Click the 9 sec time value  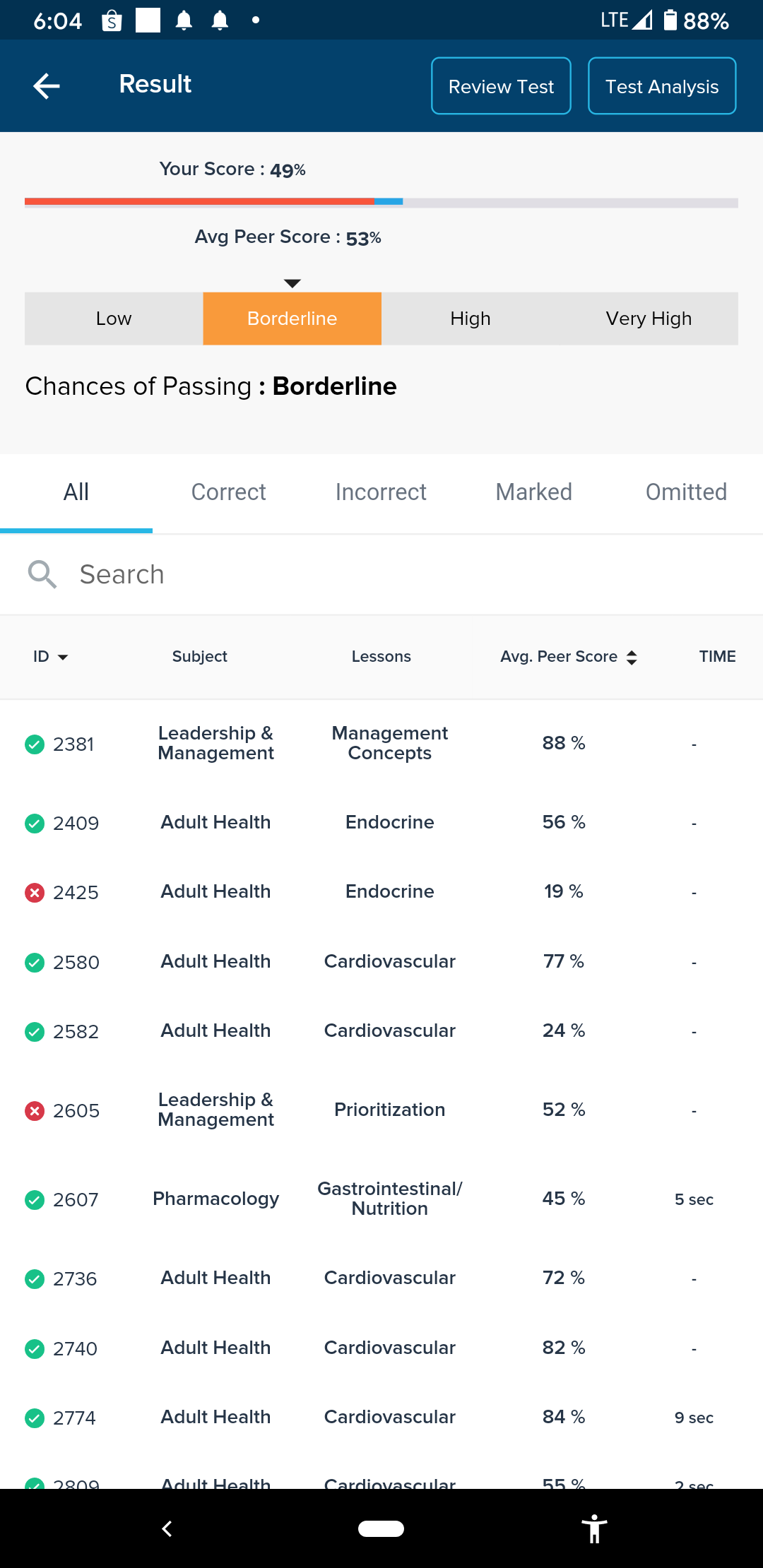tap(694, 1418)
